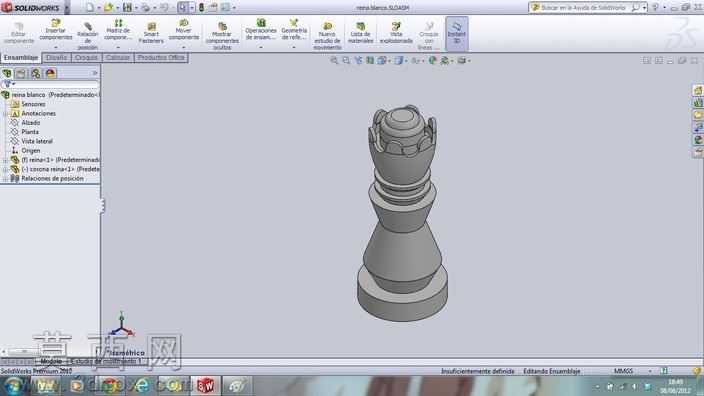Viewport: 704px width, 396px height.
Task: Open Lista de materiales
Action: point(361,33)
